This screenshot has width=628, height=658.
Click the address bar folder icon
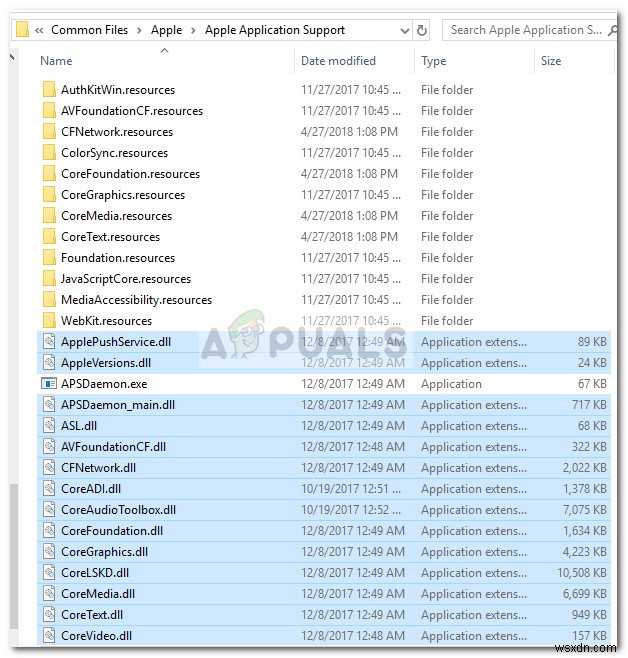point(22,30)
